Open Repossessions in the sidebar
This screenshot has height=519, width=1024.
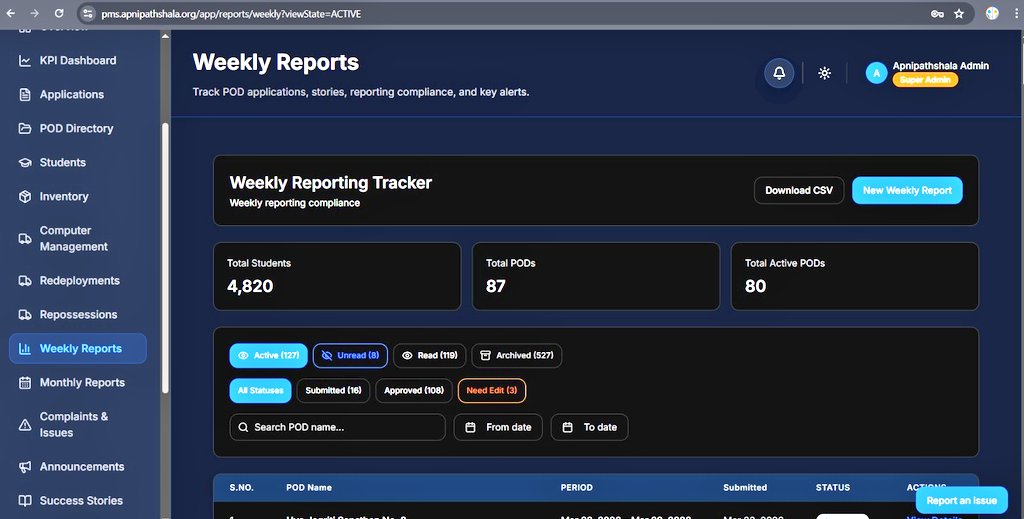pos(78,315)
